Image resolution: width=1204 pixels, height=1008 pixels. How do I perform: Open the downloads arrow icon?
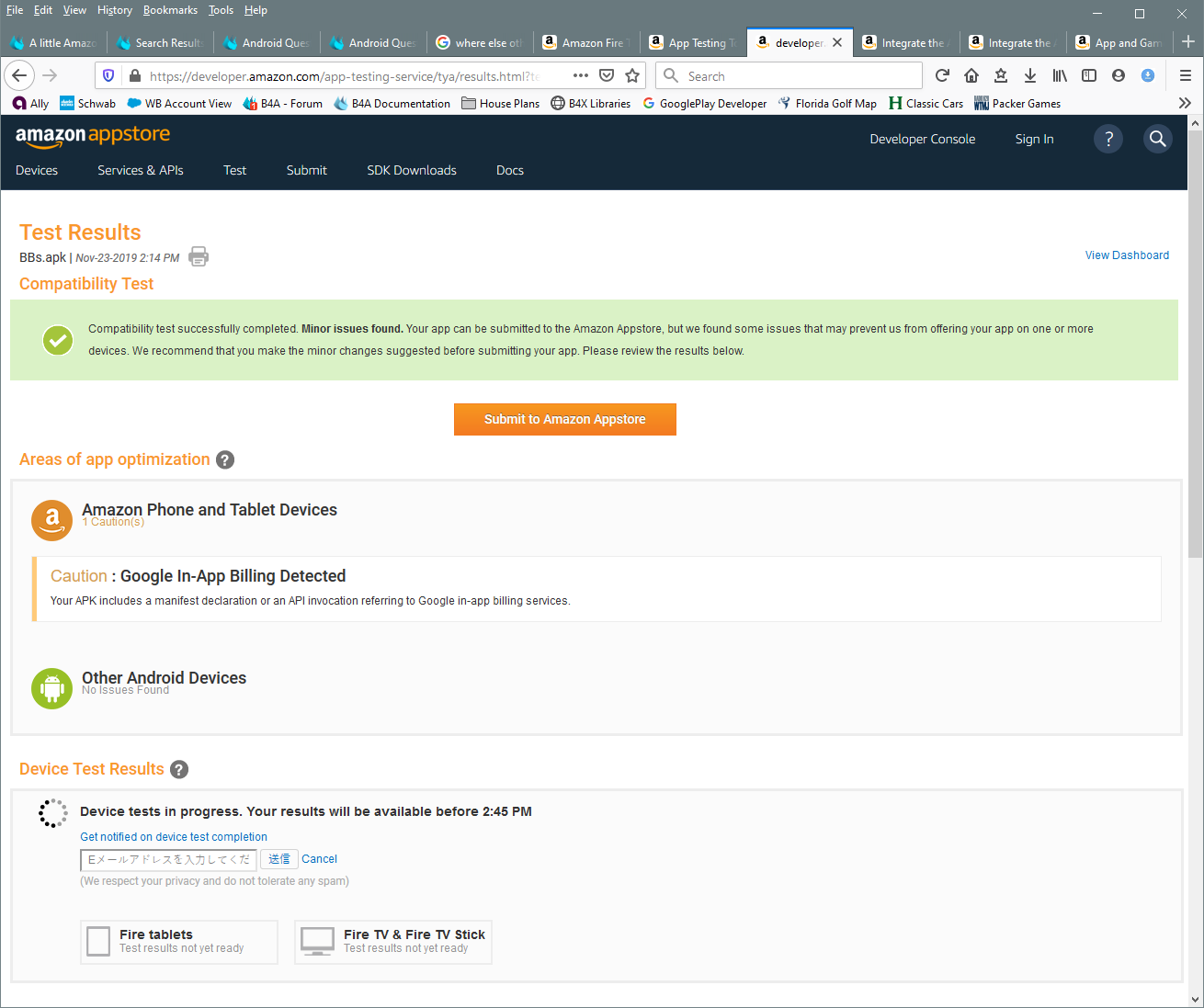[x=1030, y=75]
